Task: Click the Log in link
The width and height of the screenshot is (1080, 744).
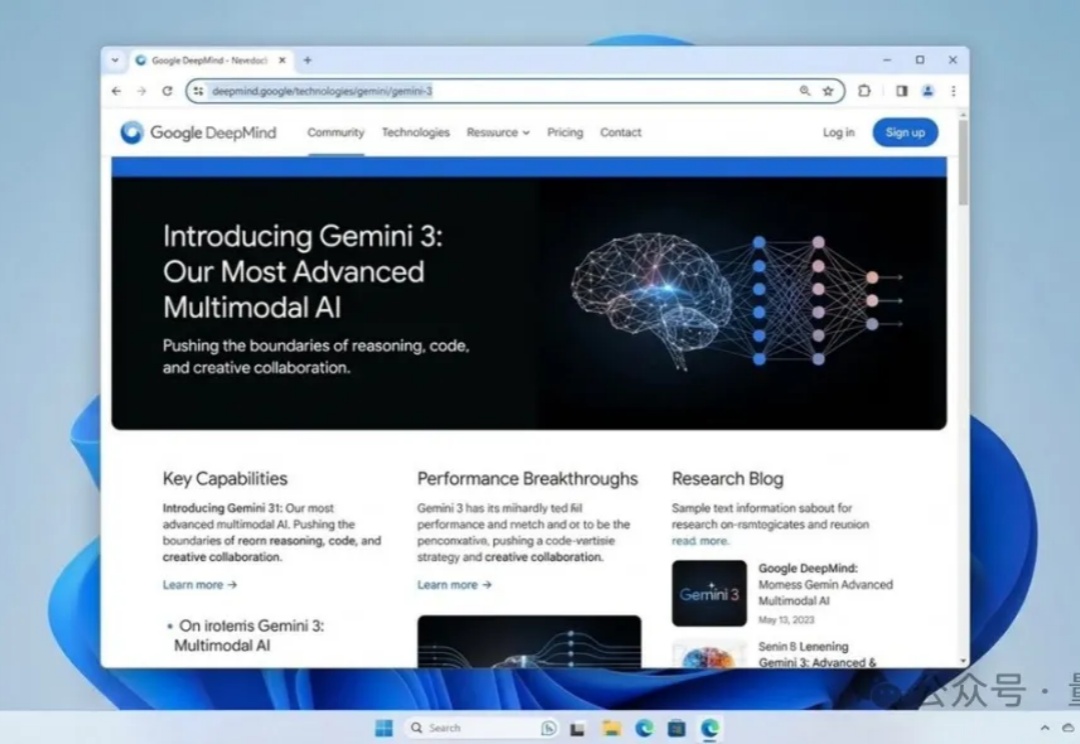Action: coord(838,132)
